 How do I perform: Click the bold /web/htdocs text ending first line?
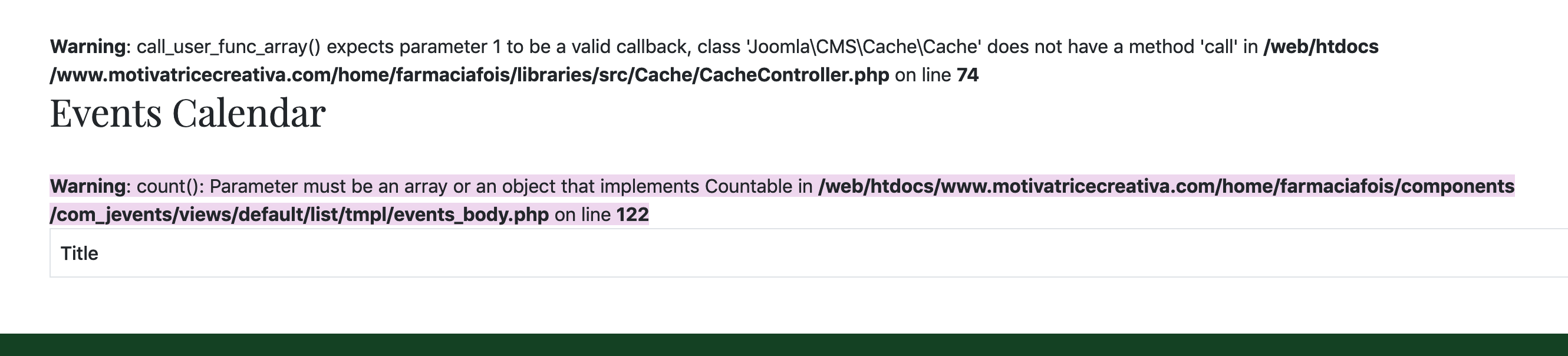(x=1321, y=47)
